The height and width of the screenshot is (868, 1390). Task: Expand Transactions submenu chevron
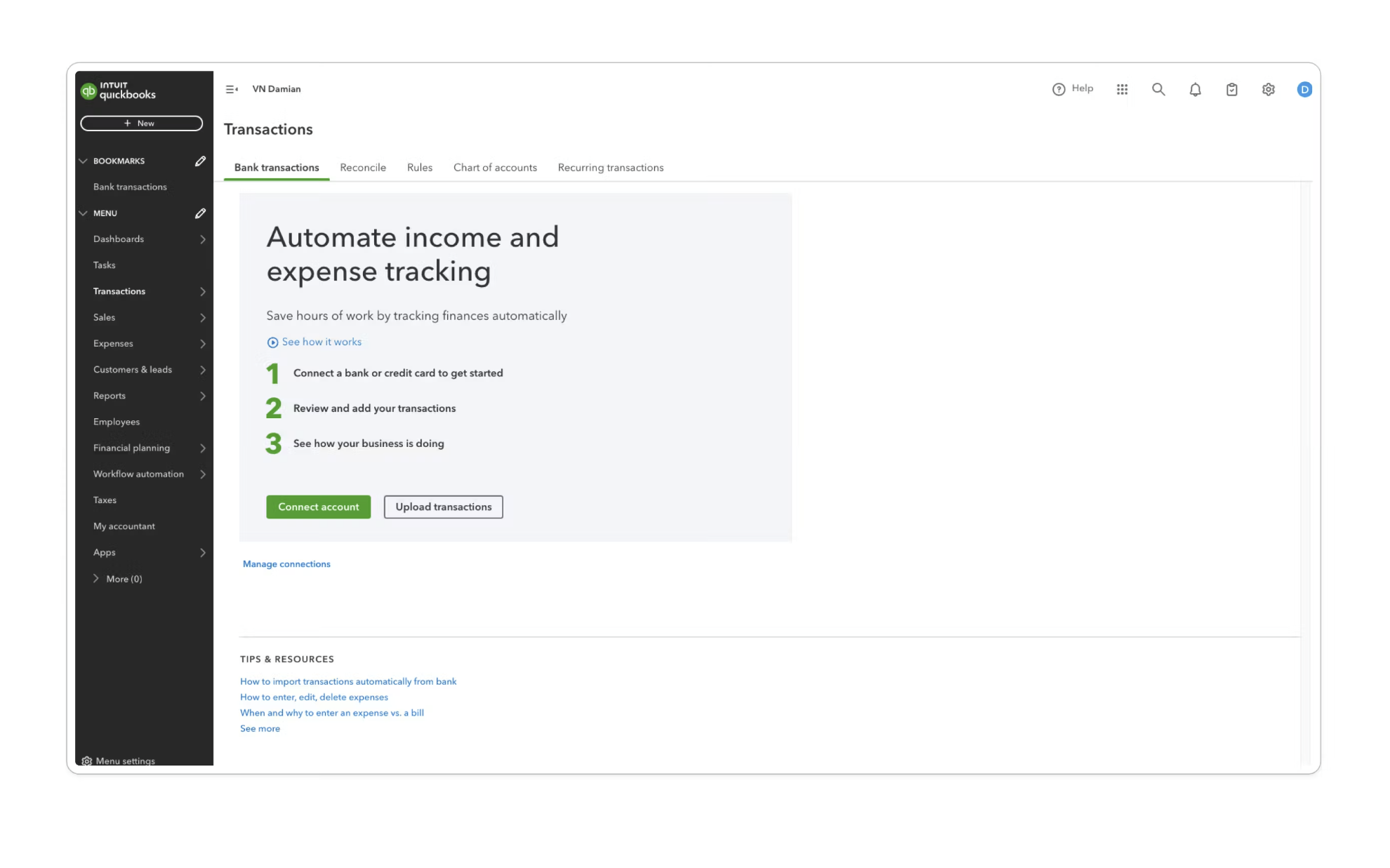point(202,291)
